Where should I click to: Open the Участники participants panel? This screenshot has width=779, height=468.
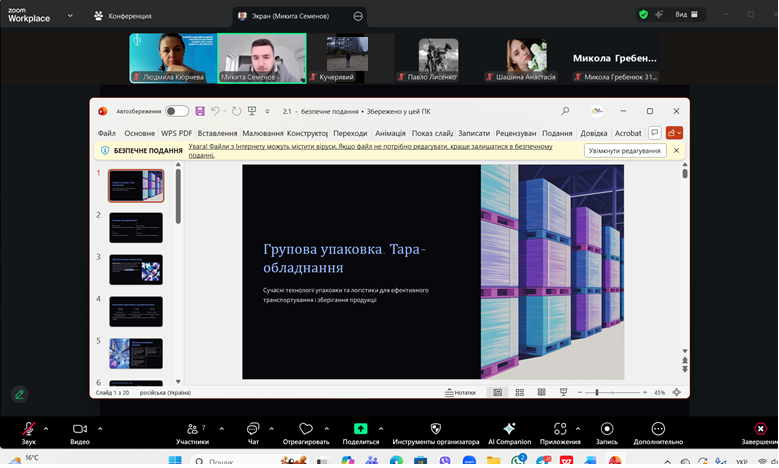[x=192, y=430]
